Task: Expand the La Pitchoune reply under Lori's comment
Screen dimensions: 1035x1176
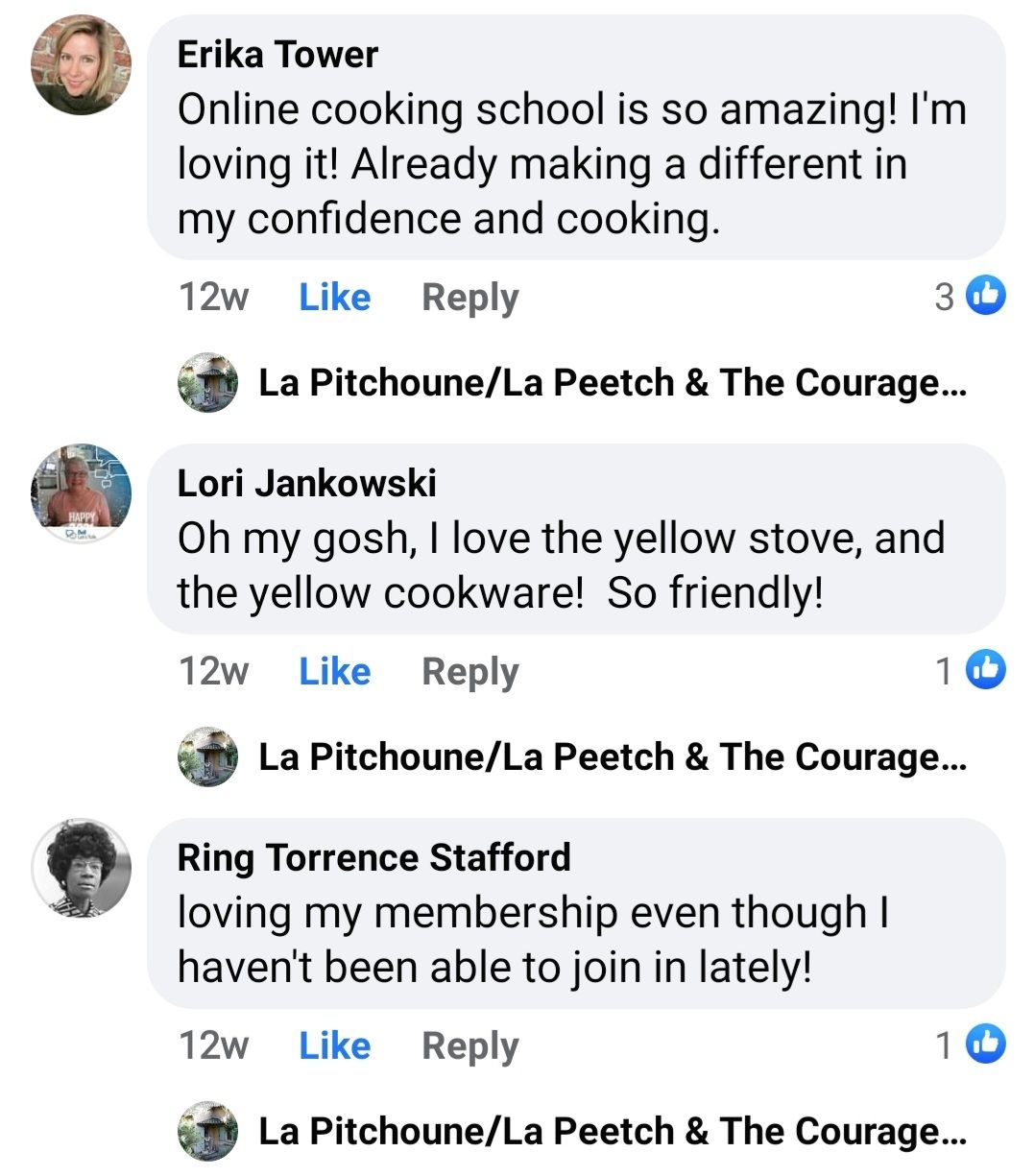Action: (613, 757)
